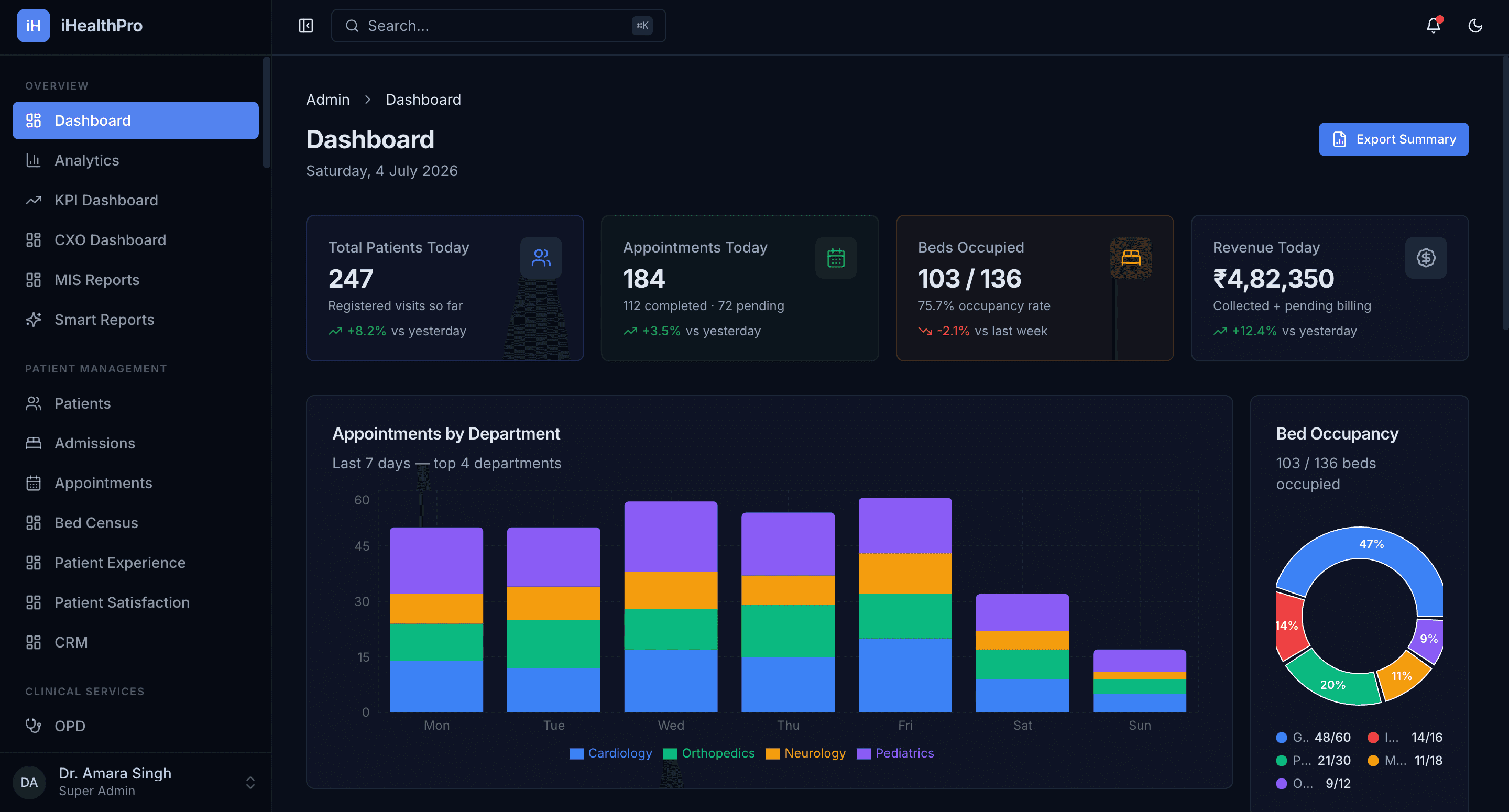The image size is (1509, 812).
Task: Toggle dark mode moon icon
Action: click(1475, 26)
